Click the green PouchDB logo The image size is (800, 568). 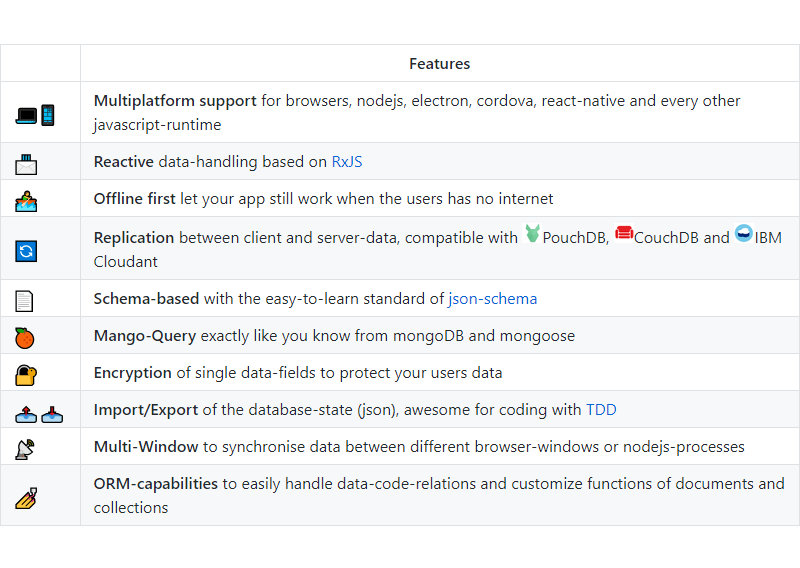533,235
